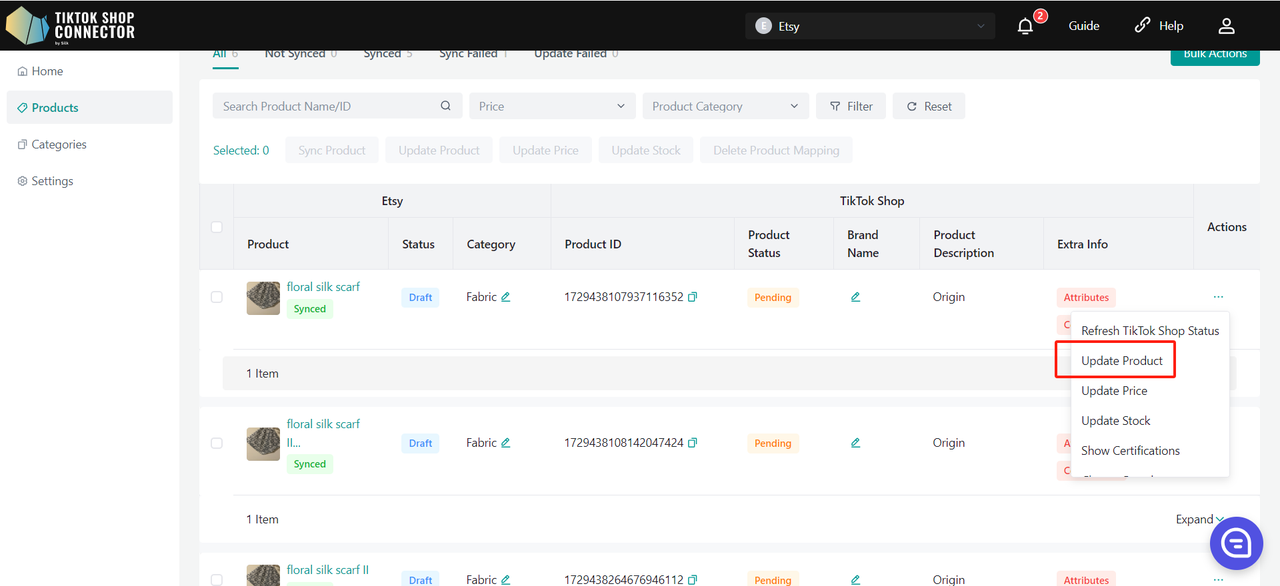Switch to the All tab
Image resolution: width=1280 pixels, height=586 pixels.
tap(225, 55)
